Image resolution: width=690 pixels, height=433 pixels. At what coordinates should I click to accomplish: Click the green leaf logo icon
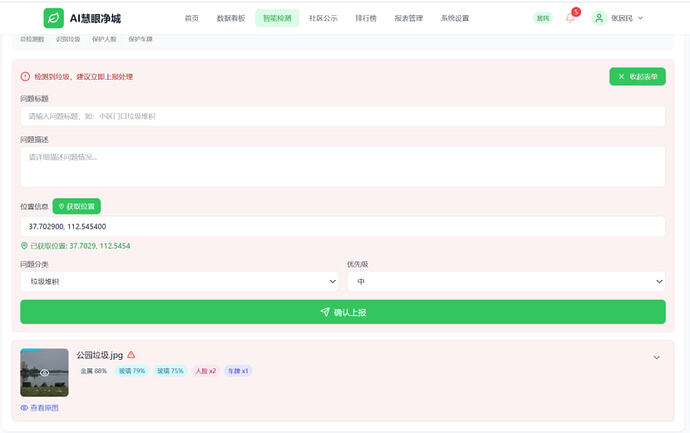pyautogui.click(x=54, y=18)
